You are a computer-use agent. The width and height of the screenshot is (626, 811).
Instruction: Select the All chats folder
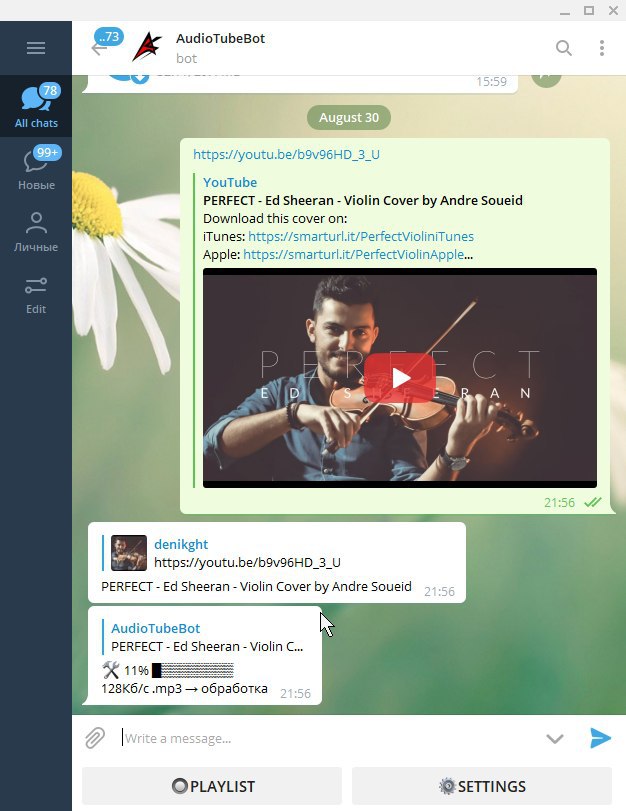36,106
